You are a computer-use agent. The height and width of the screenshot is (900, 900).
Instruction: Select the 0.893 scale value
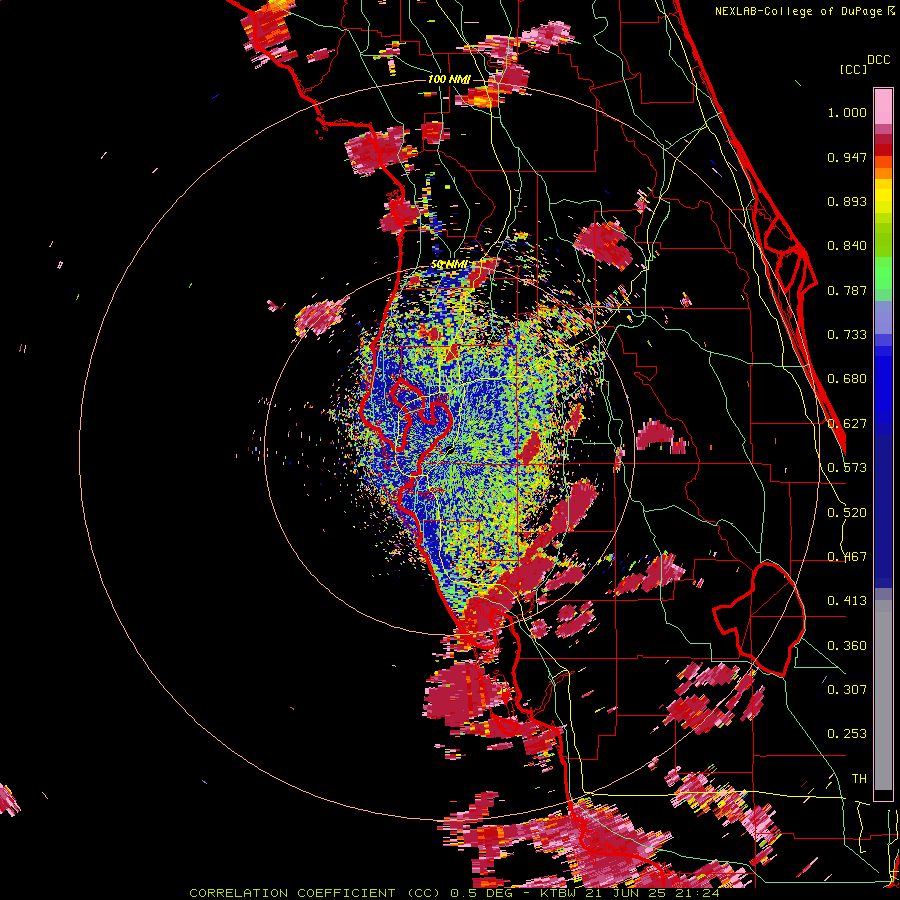click(847, 201)
